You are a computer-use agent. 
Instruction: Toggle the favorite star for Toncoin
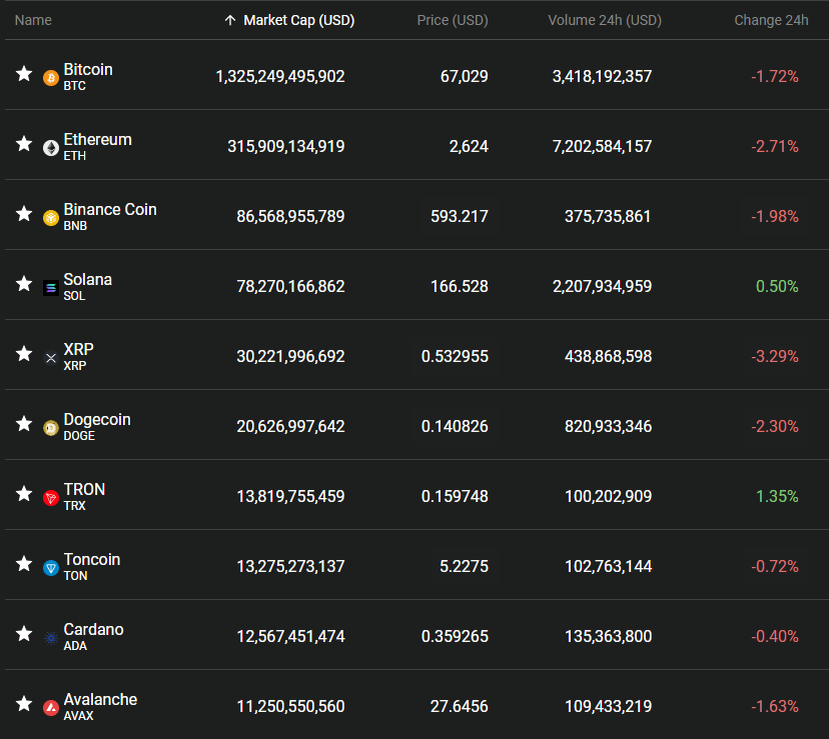(24, 564)
